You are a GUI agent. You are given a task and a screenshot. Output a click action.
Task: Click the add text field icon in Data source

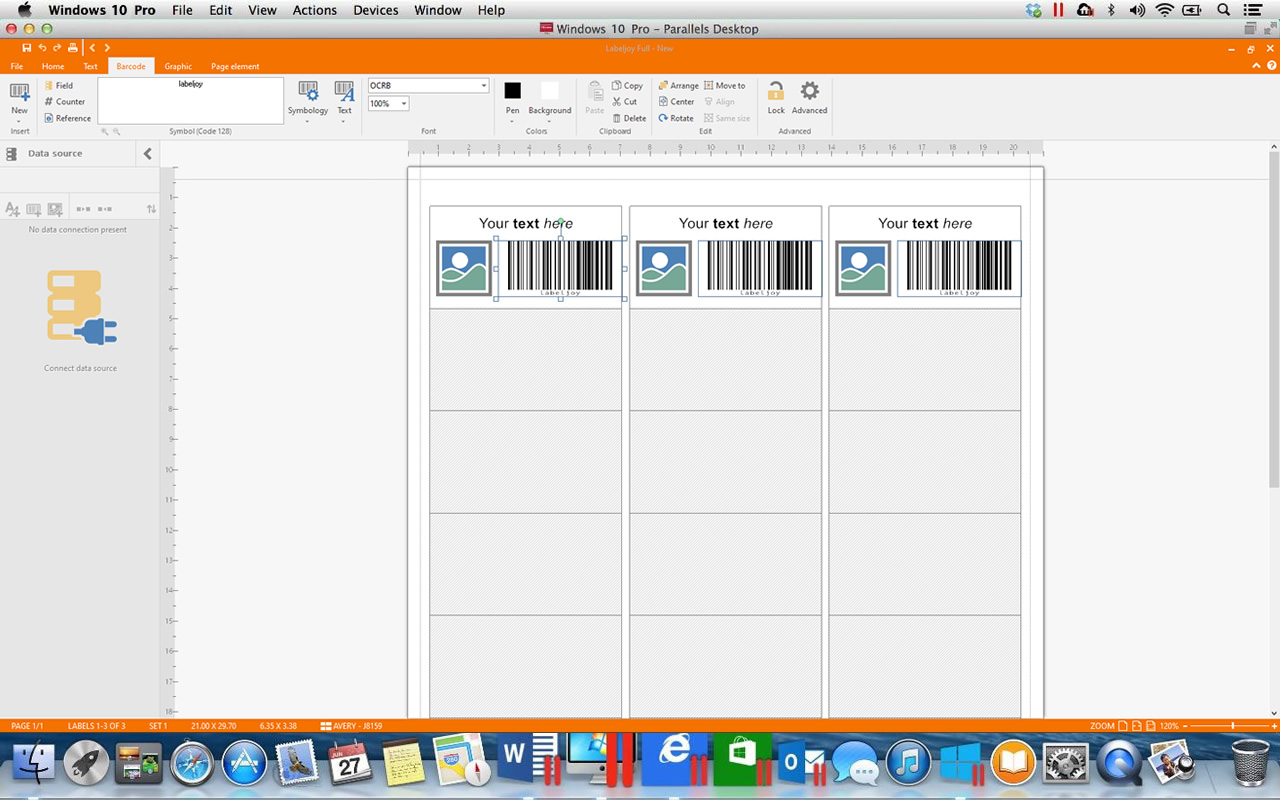(x=12, y=209)
